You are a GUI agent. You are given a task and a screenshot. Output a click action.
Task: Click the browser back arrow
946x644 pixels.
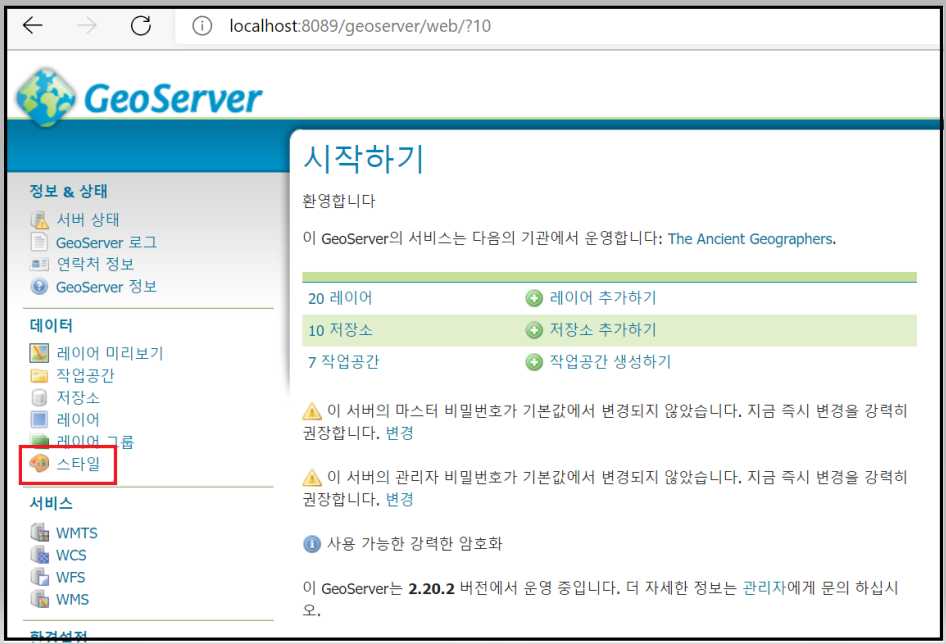coord(33,25)
